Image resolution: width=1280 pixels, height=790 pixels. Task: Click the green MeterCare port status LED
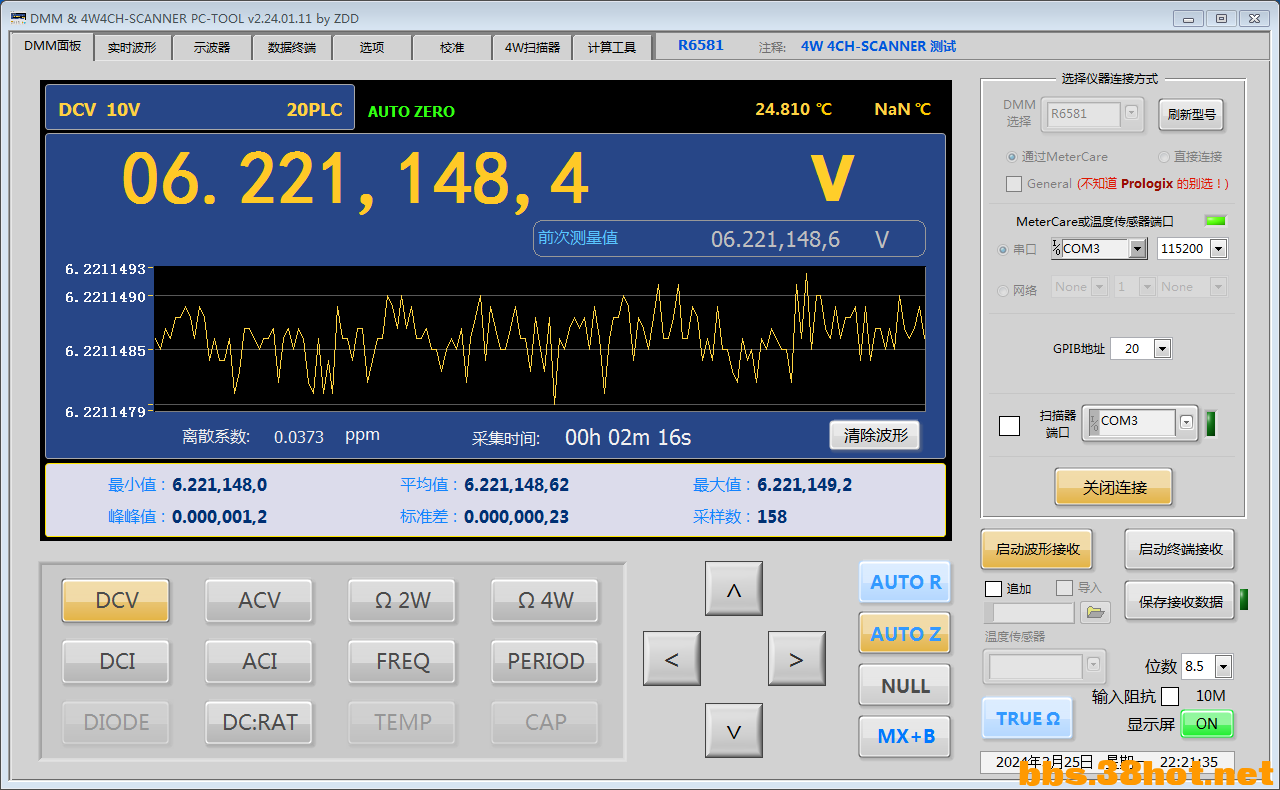point(1216,221)
